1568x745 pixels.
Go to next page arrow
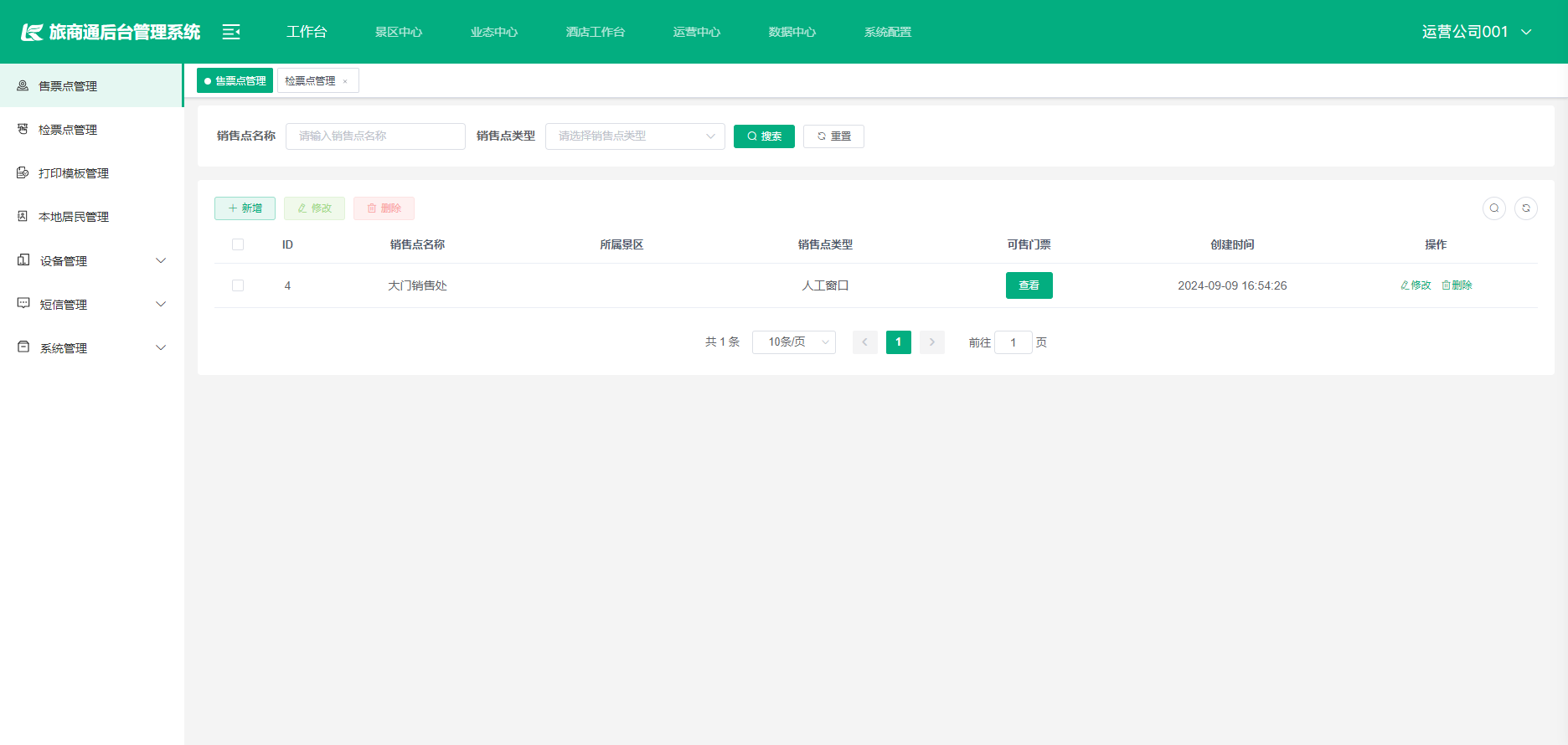click(x=932, y=342)
